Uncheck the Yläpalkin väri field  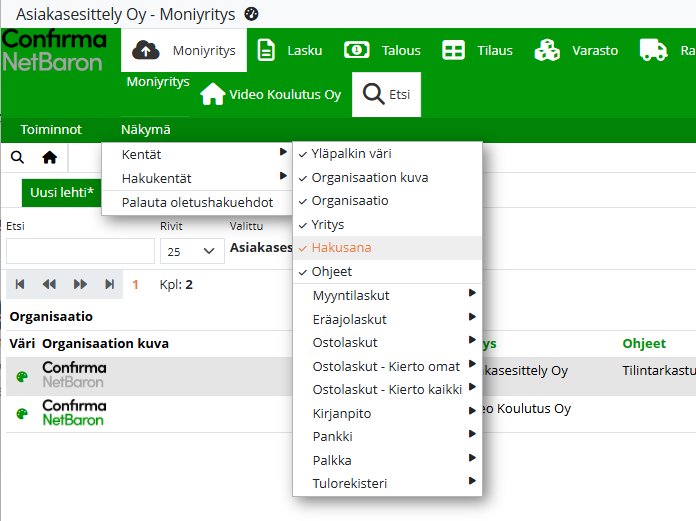pyautogui.click(x=350, y=154)
